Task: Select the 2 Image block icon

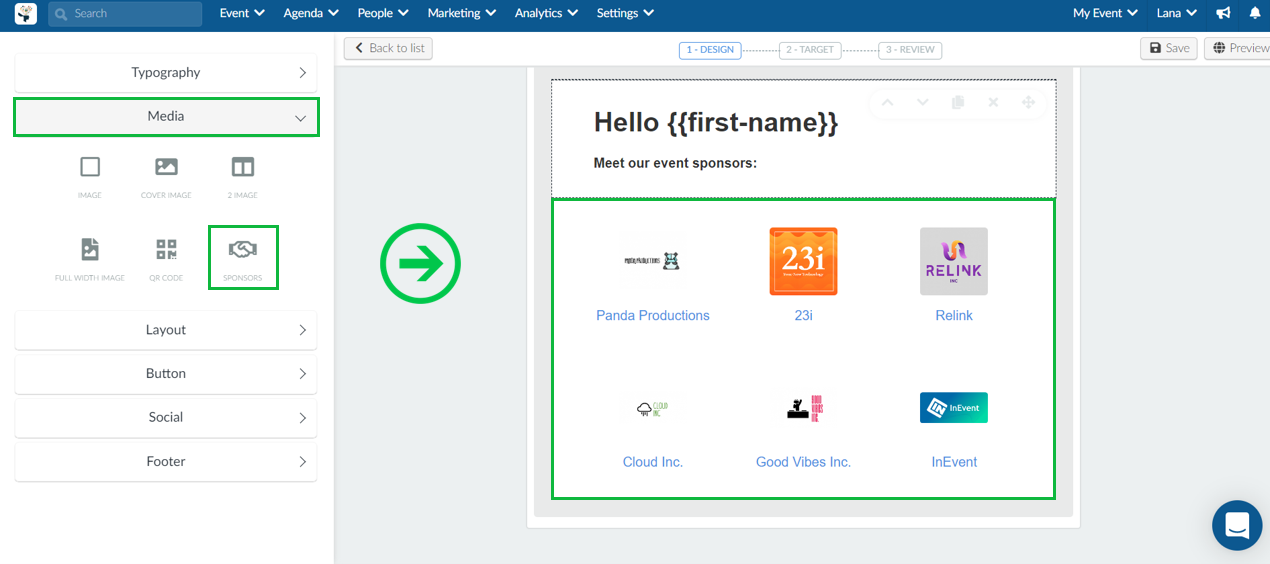Action: point(243,167)
